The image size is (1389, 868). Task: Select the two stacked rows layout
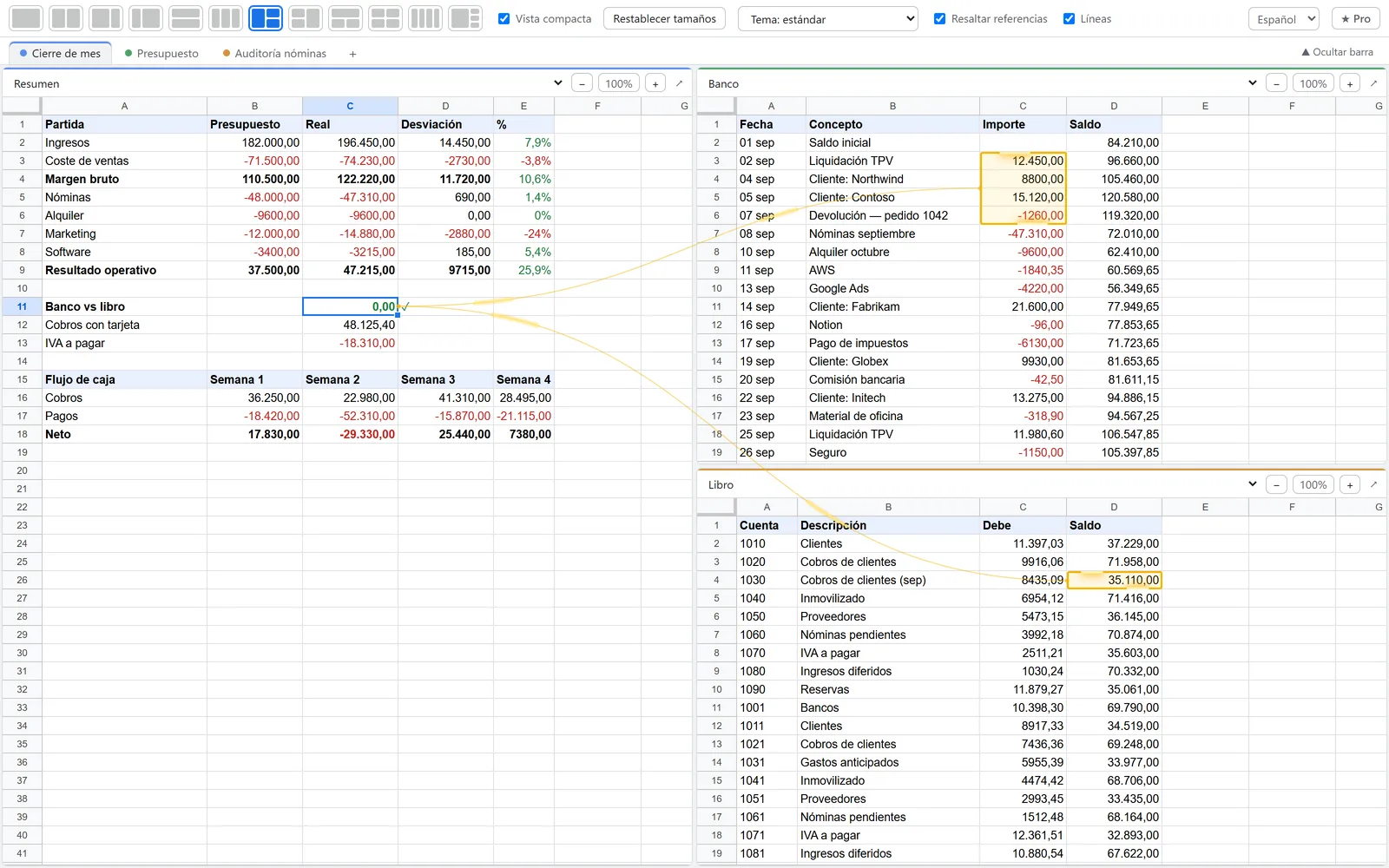pos(186,18)
